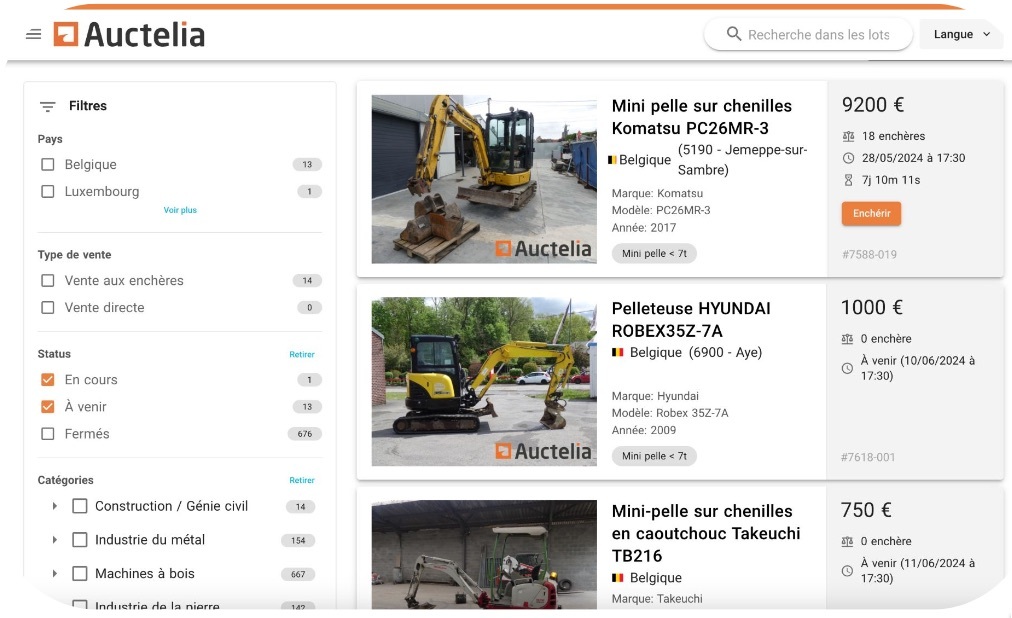Viewport: 1012px width, 618px height.
Task: Click the search magnifier icon
Action: pos(734,34)
